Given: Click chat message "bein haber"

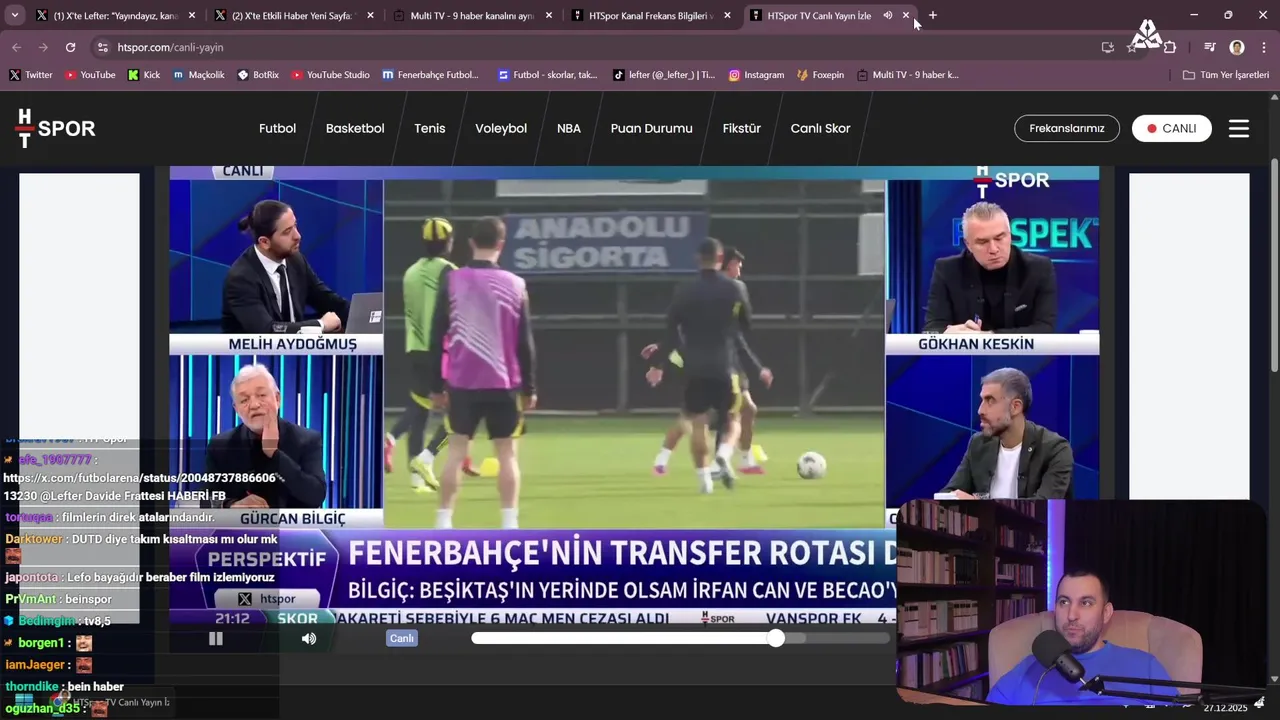Looking at the screenshot, I should 96,687.
